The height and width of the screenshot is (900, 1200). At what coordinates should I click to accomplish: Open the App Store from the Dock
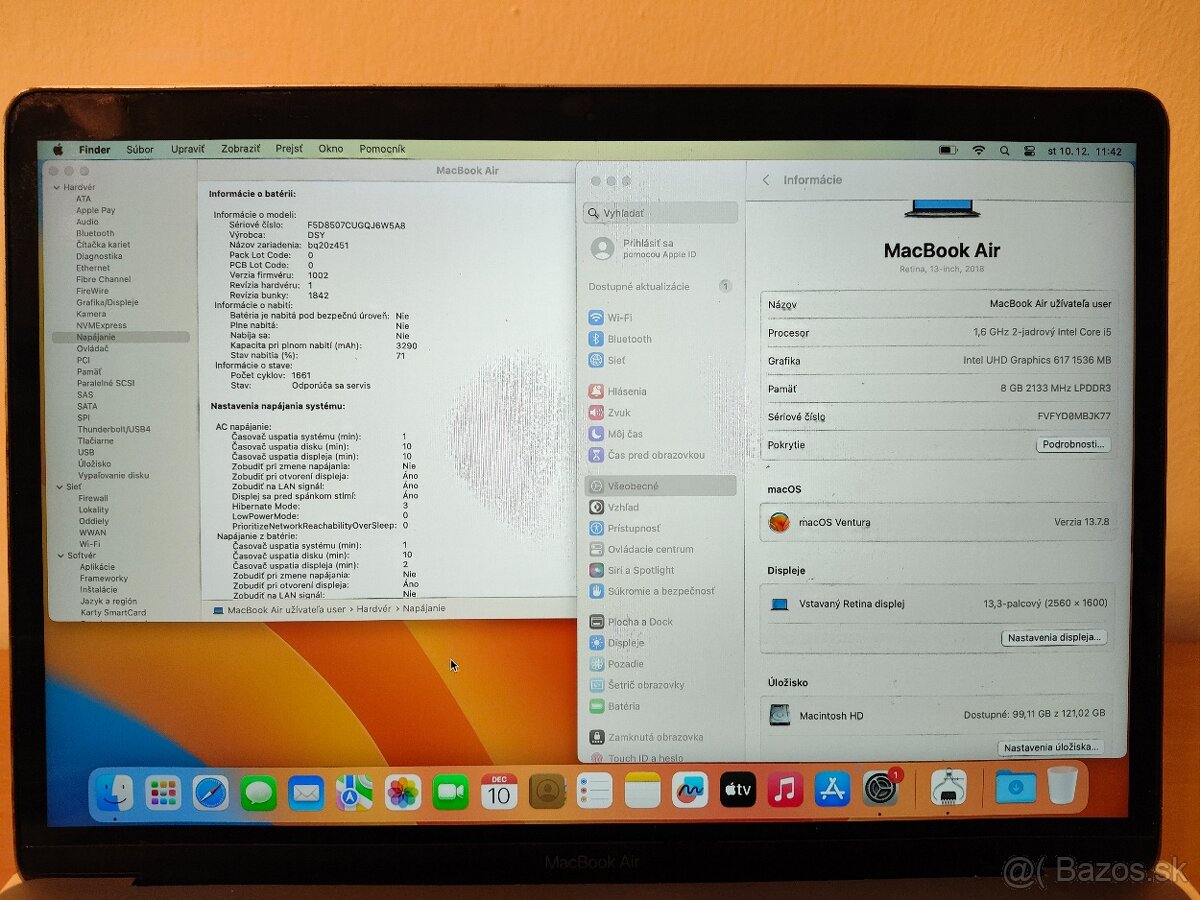point(834,790)
